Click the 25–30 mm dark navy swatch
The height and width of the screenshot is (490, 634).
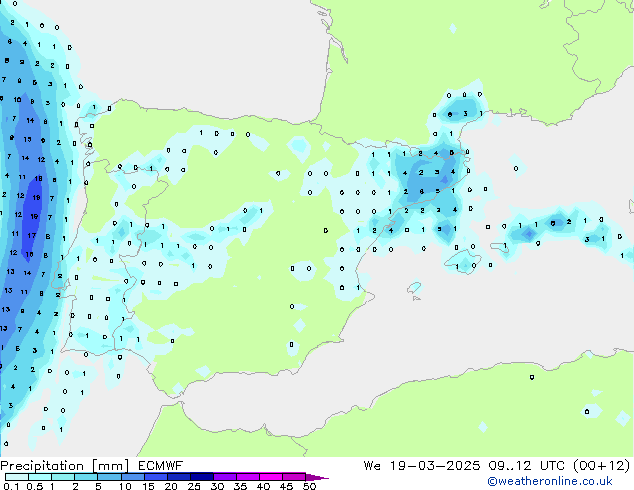click(x=201, y=477)
